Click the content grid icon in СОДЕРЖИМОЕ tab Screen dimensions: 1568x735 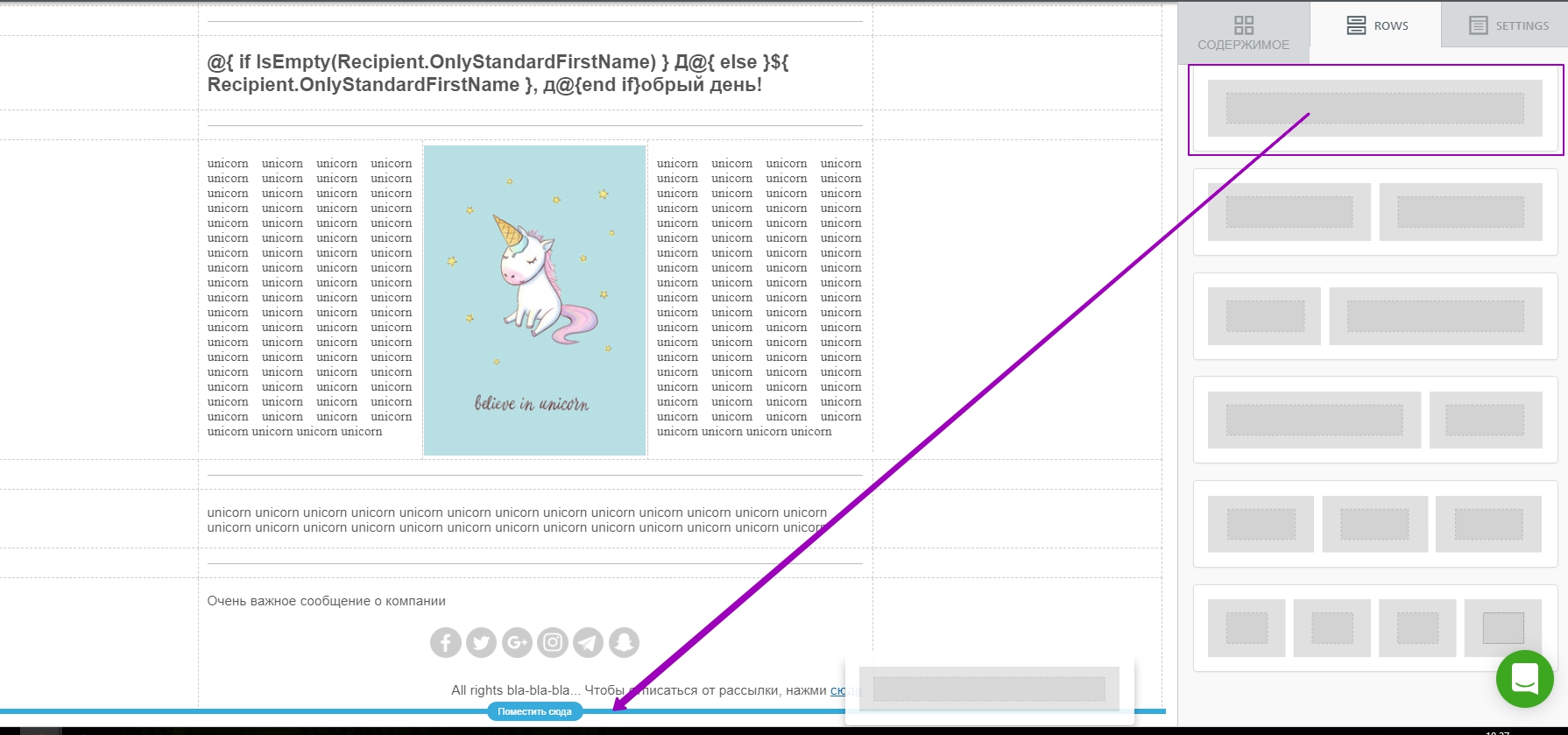[x=1244, y=25]
